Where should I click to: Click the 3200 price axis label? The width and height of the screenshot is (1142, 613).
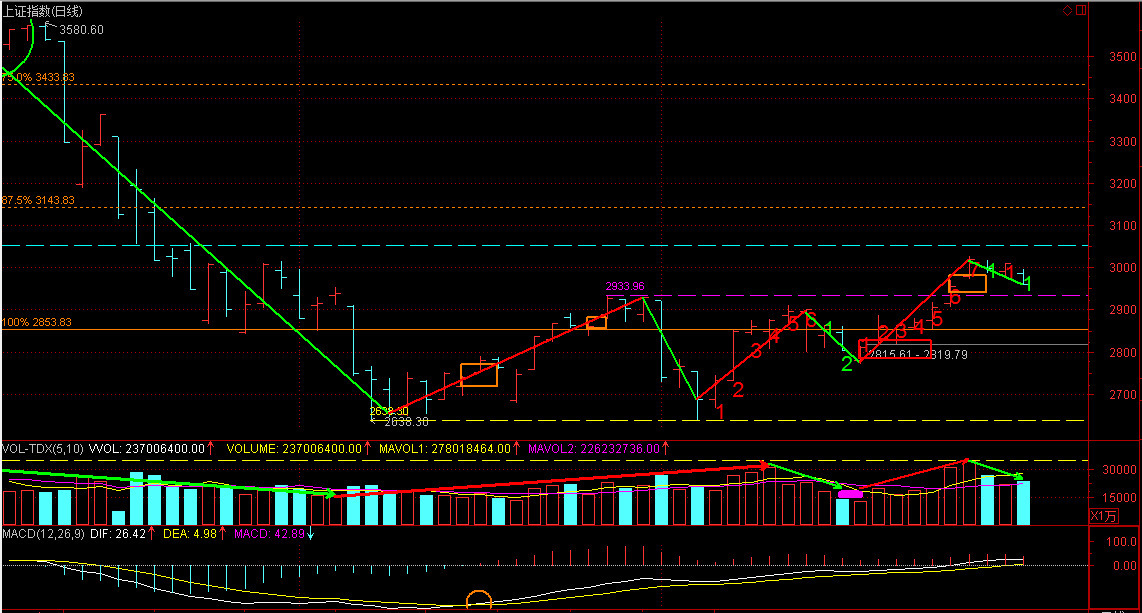1122,183
